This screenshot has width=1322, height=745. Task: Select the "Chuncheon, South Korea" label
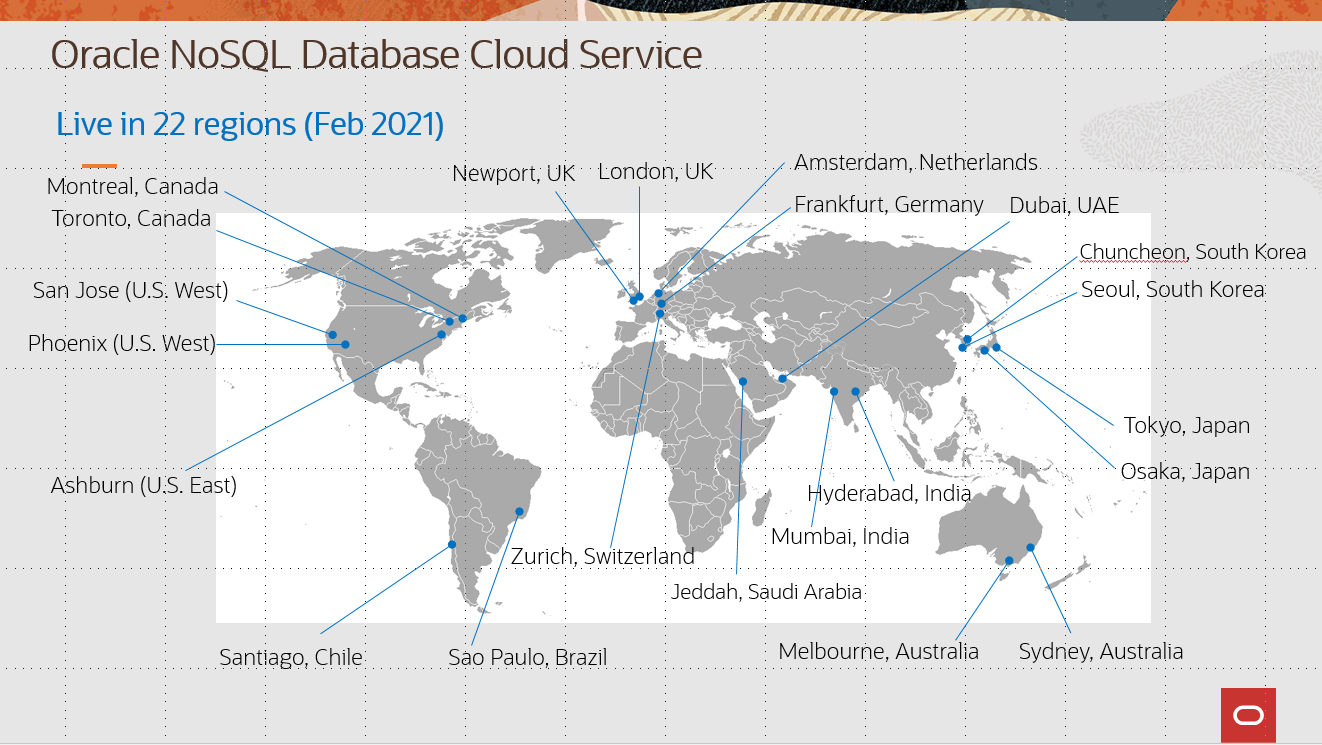click(x=1193, y=252)
